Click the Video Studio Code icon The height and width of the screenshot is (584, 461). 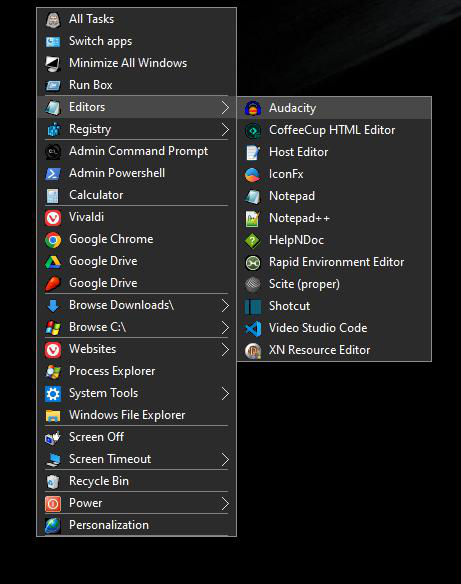tap(253, 328)
